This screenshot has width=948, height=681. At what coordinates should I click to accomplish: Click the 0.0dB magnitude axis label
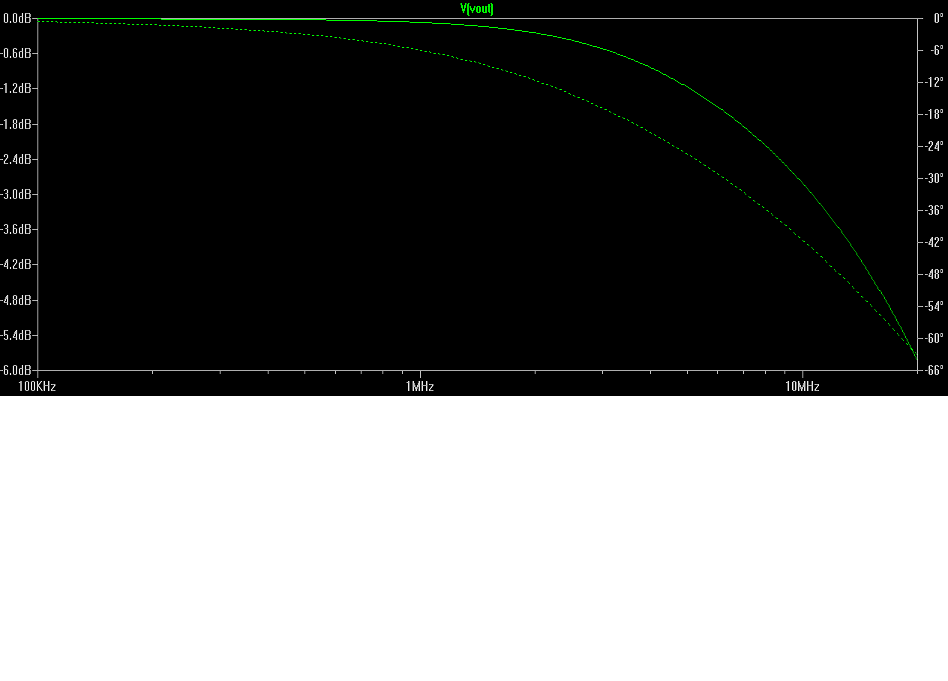(17, 19)
